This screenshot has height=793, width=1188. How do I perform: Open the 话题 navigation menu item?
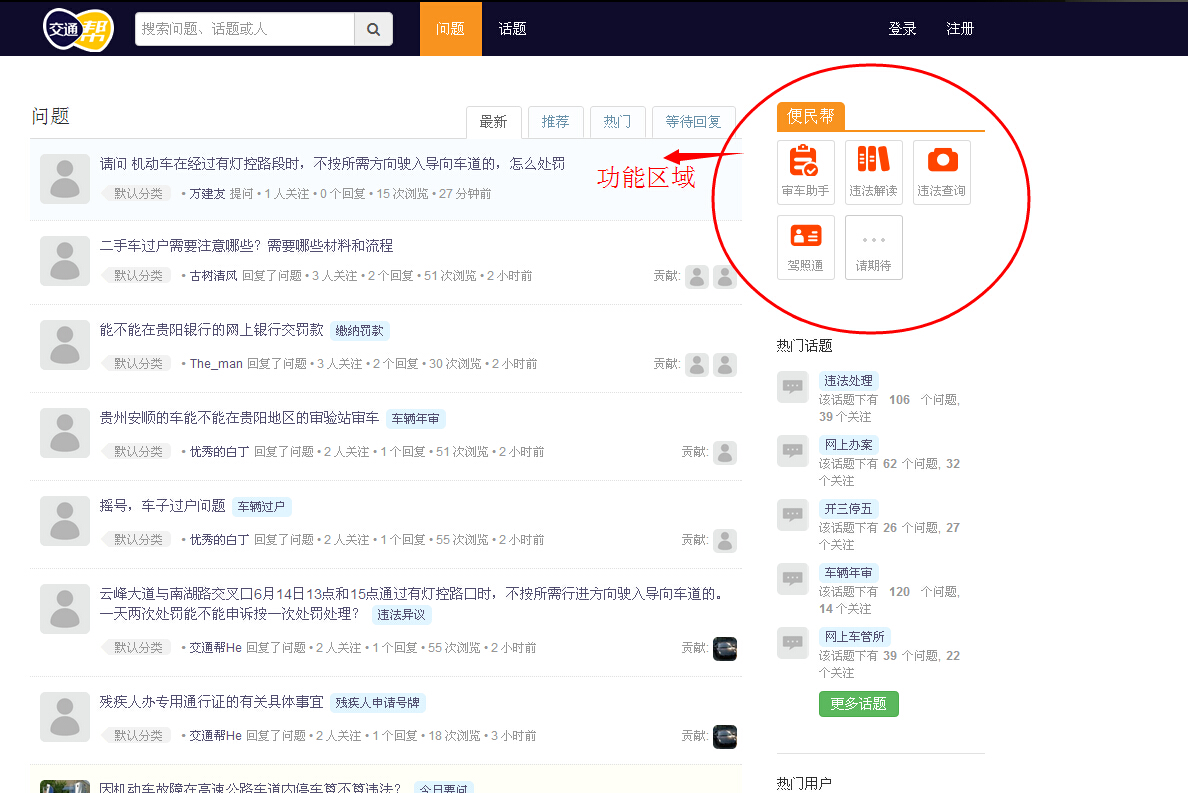coord(512,29)
